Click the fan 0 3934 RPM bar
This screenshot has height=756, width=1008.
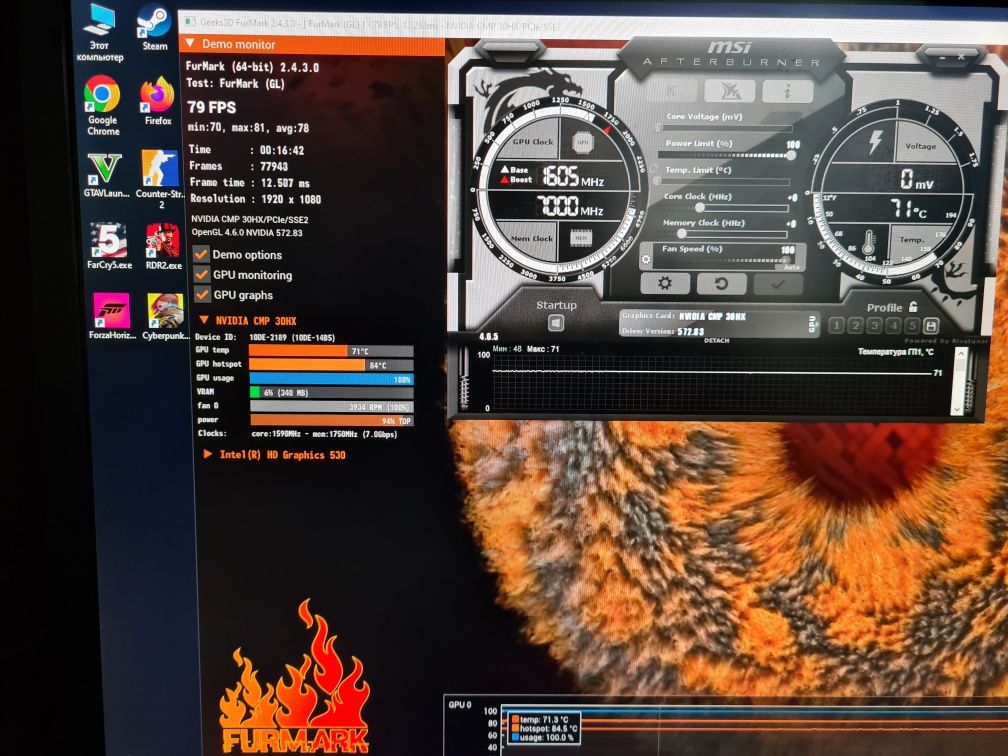coord(332,406)
